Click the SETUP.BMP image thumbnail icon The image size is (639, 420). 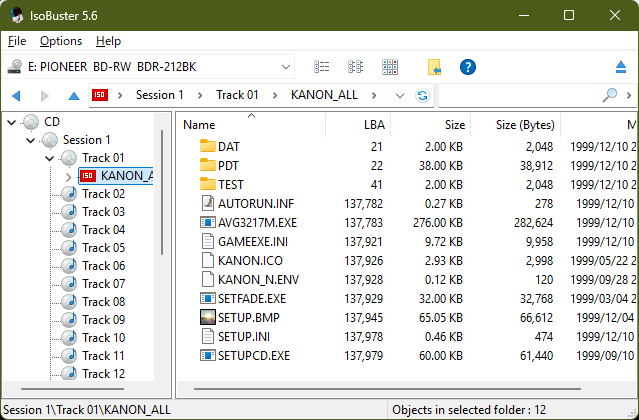tap(208, 317)
